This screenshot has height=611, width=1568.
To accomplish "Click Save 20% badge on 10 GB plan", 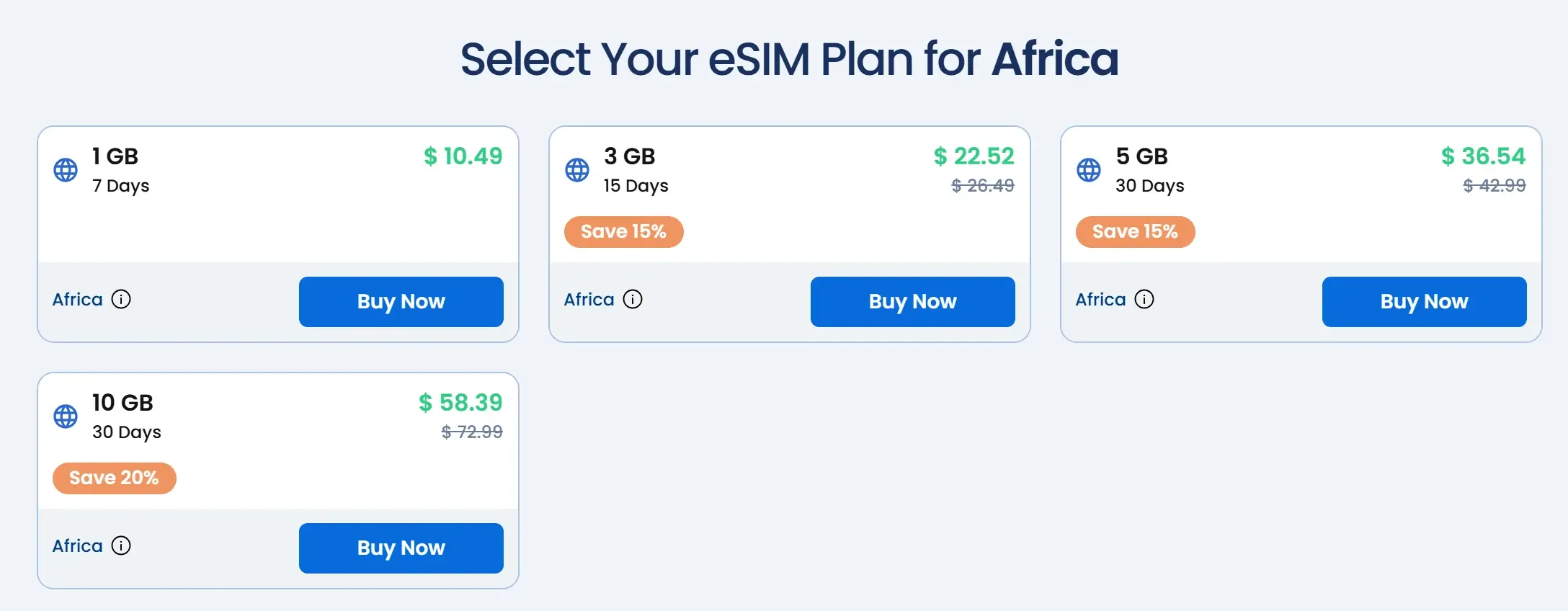I will pyautogui.click(x=114, y=478).
